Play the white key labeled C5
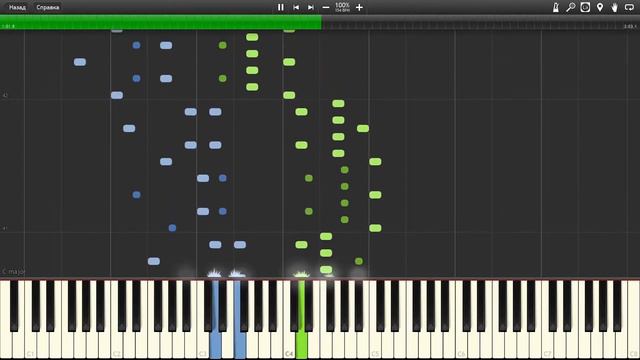 (375, 345)
